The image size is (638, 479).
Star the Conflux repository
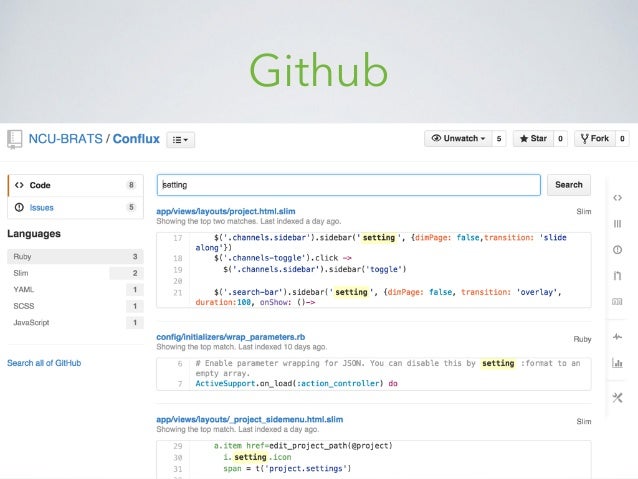(x=533, y=138)
